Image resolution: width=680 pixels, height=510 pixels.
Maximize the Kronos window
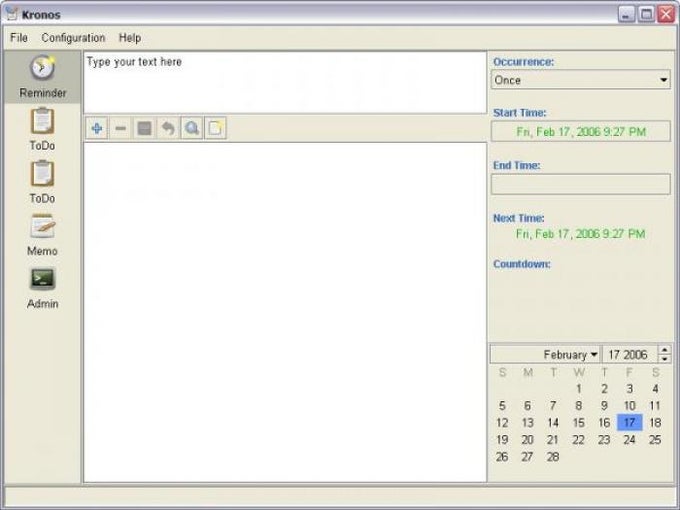(x=646, y=14)
